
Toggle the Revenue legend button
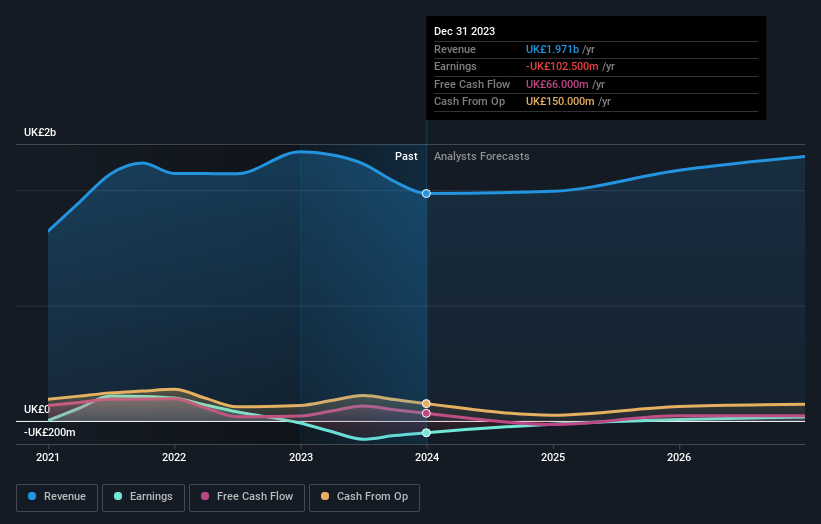coord(57,497)
